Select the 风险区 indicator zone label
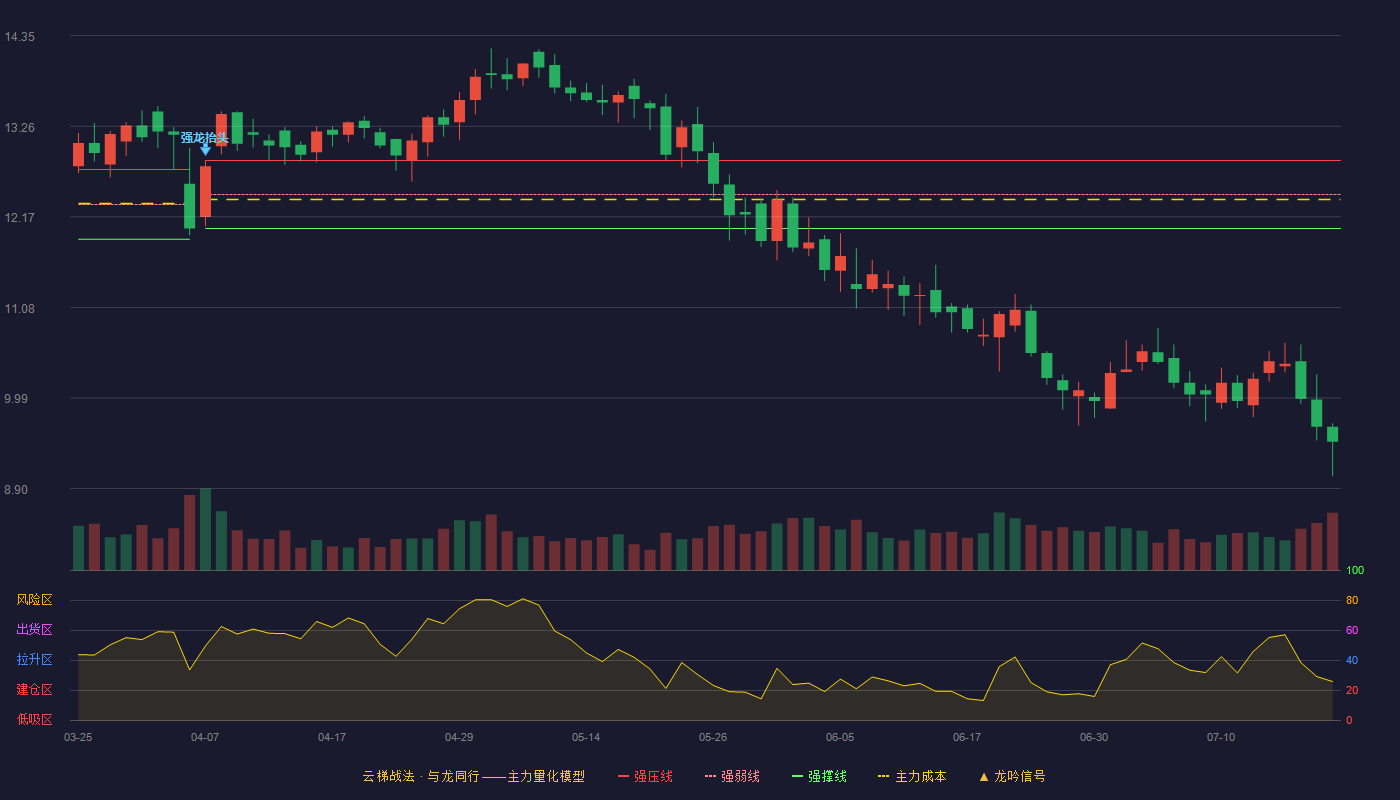Viewport: 1400px width, 800px height. pos(34,600)
